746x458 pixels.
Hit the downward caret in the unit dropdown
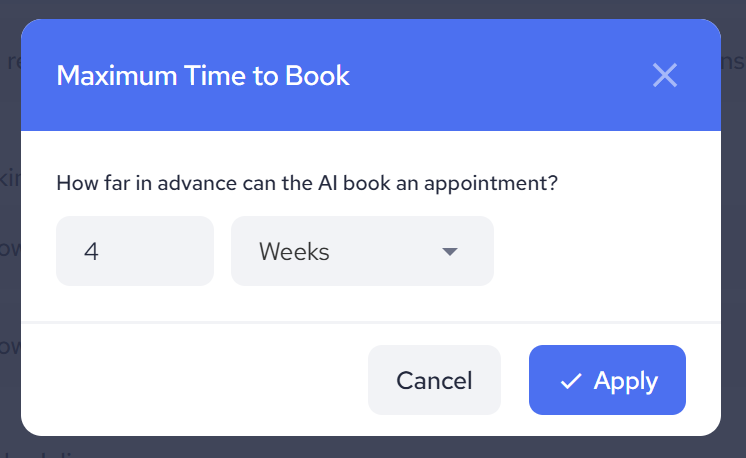coord(450,251)
